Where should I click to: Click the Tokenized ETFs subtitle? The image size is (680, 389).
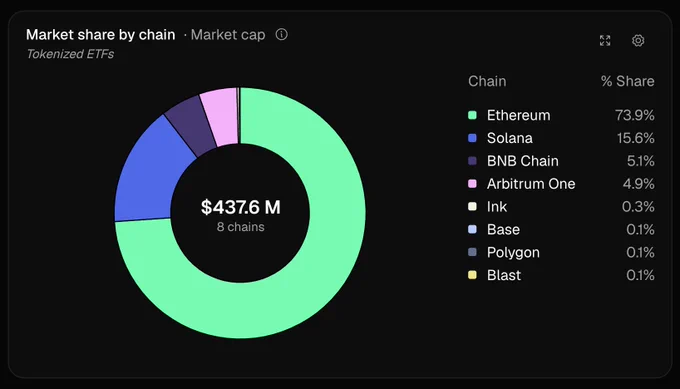pyautogui.click(x=70, y=54)
